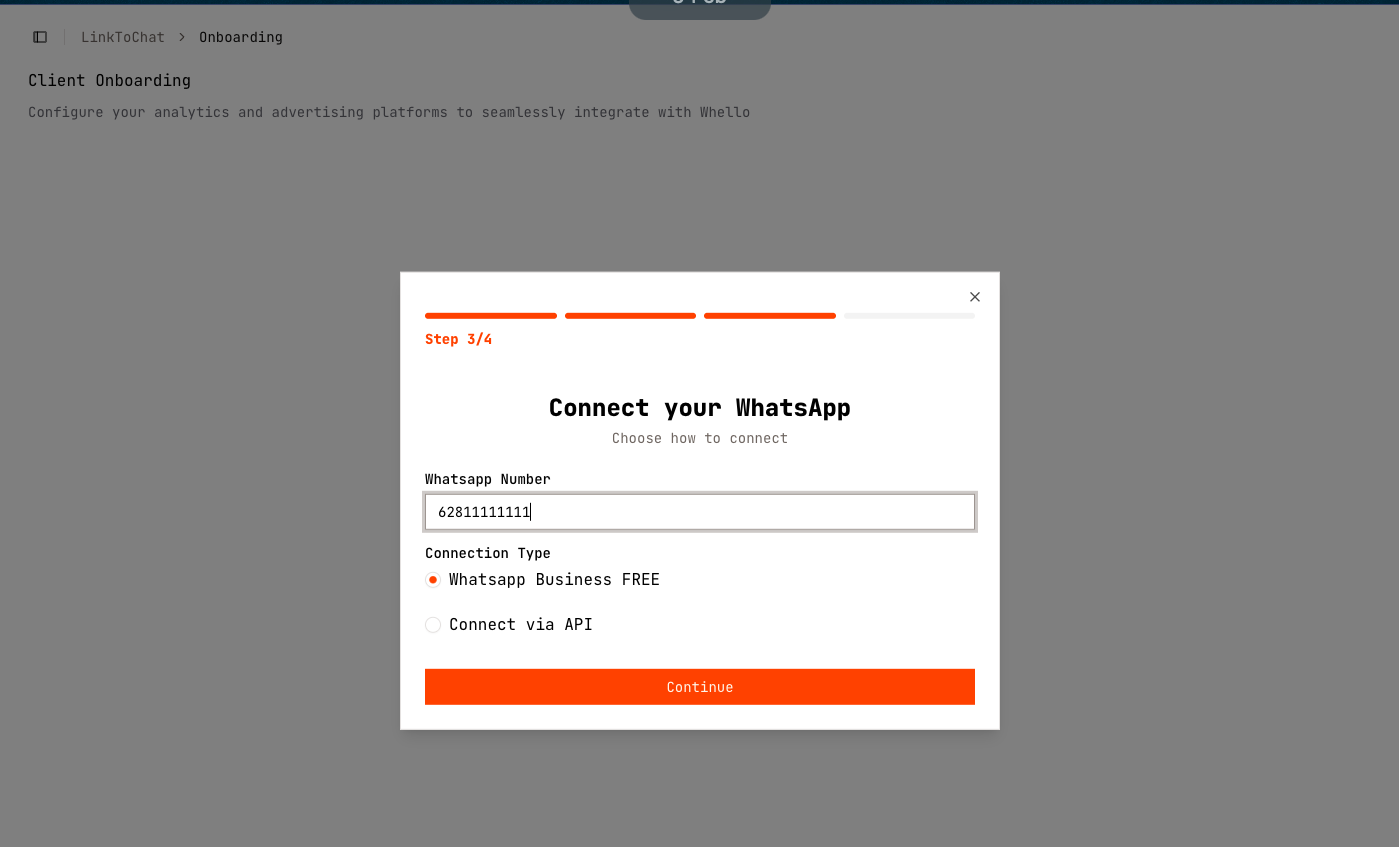The image size is (1399, 847).
Task: Click the Onboarding breadcrumb item
Action: [240, 37]
